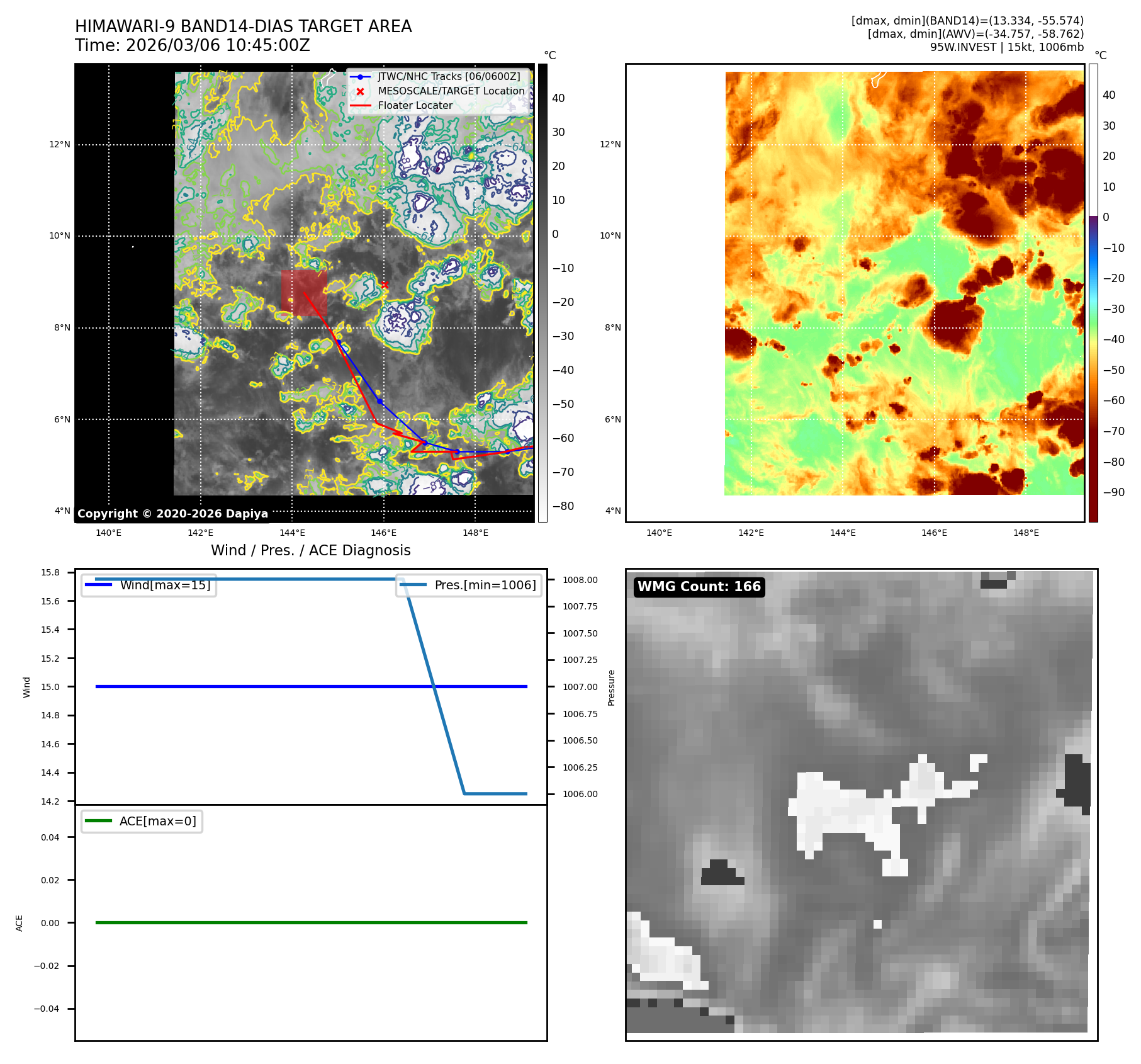Click the rainbow temperature colorbar beside the water vapor map
1141x1064 pixels.
coord(1093,293)
